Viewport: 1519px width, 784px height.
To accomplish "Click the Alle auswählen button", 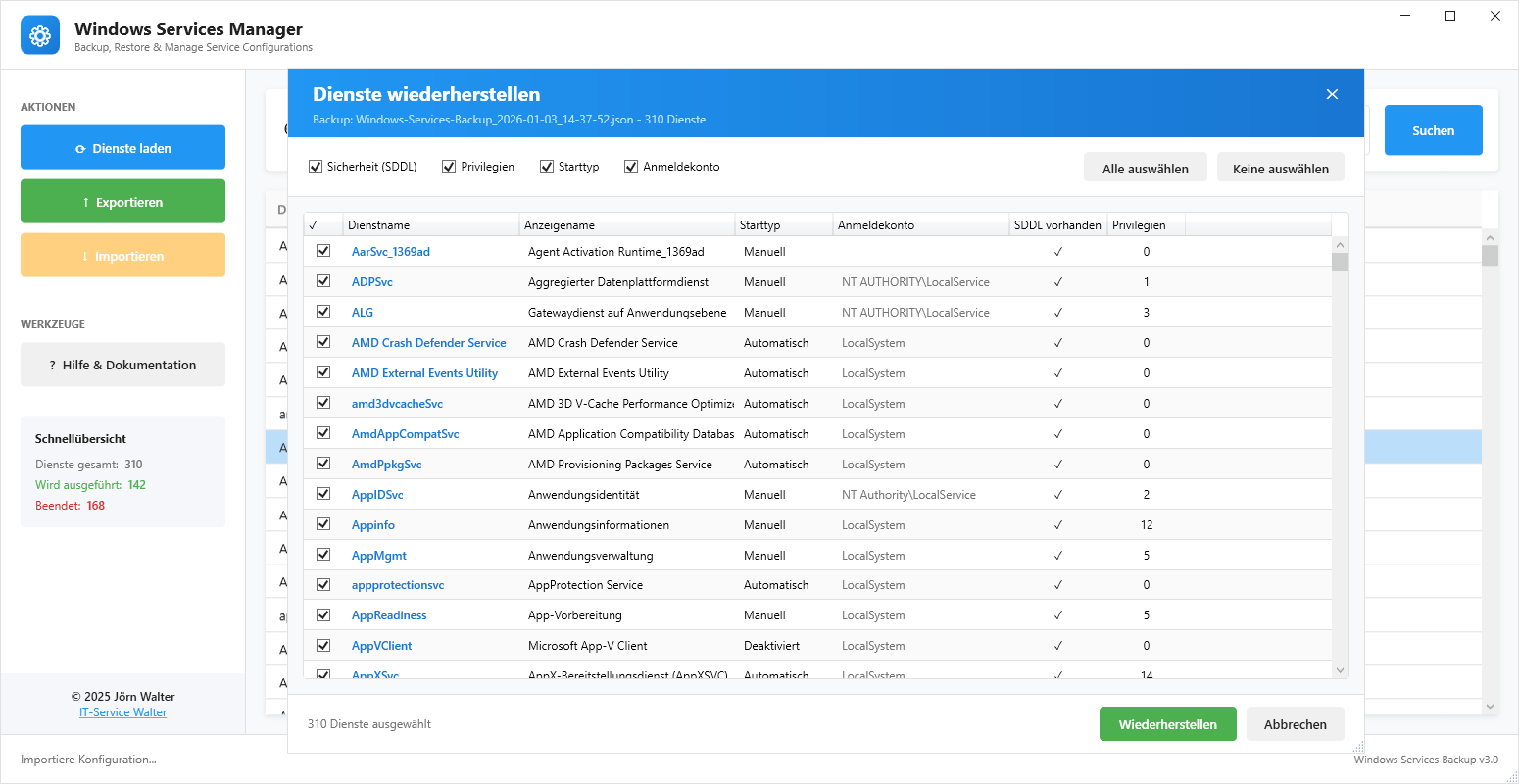I will (x=1145, y=169).
